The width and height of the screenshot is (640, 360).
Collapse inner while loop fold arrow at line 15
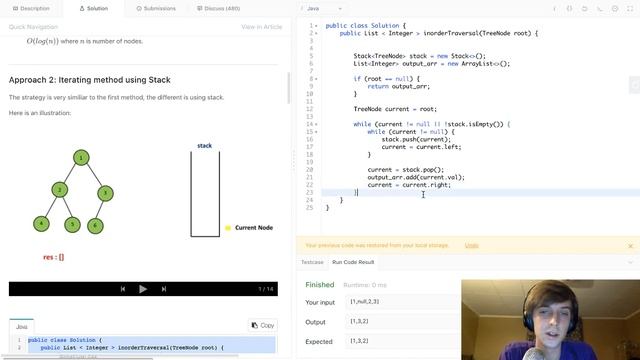coord(316,132)
